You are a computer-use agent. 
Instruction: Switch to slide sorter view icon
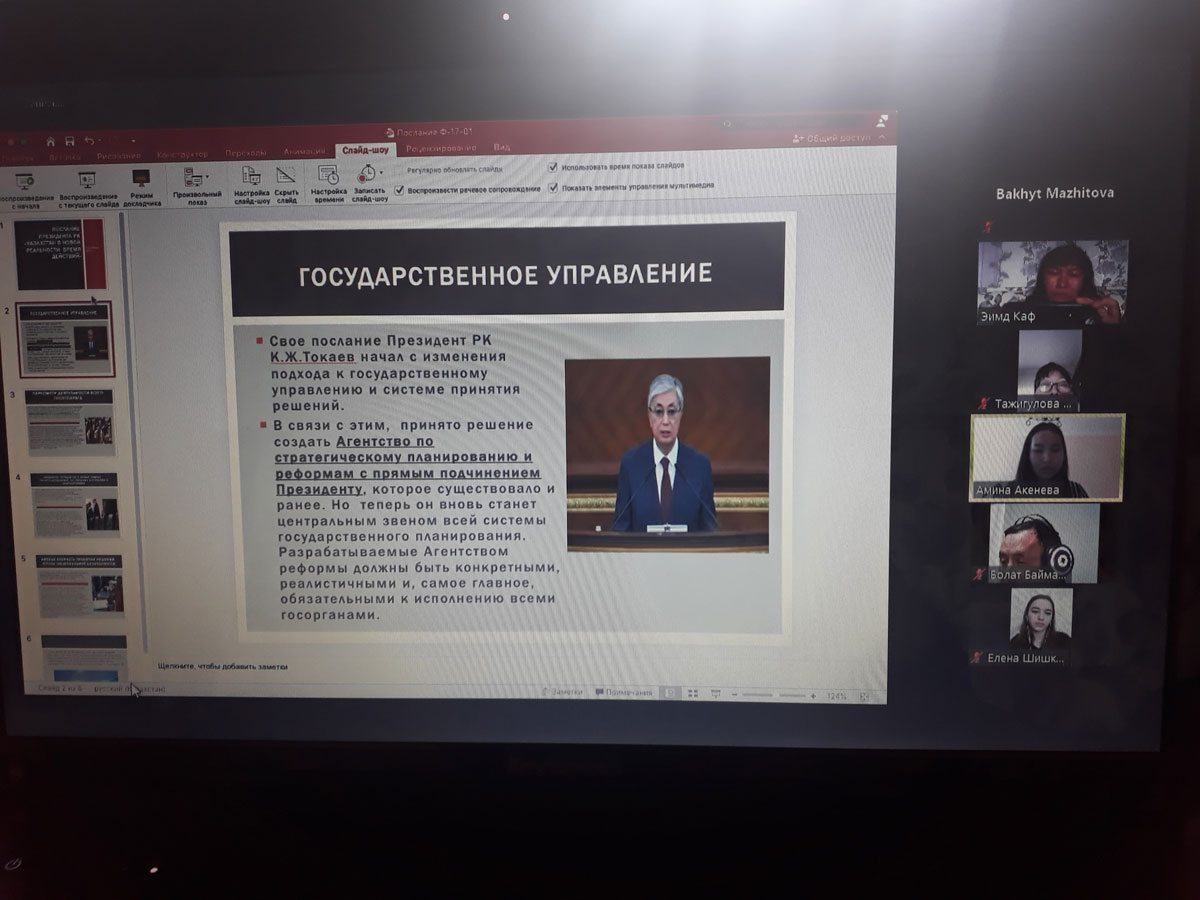pyautogui.click(x=693, y=693)
